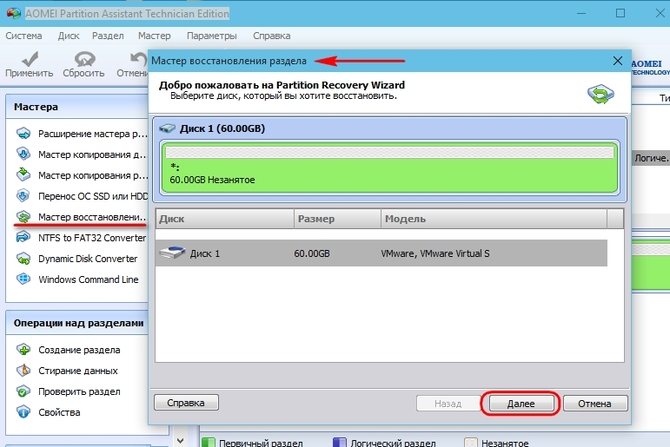Open the Диск menu
The width and height of the screenshot is (670, 447).
68,36
